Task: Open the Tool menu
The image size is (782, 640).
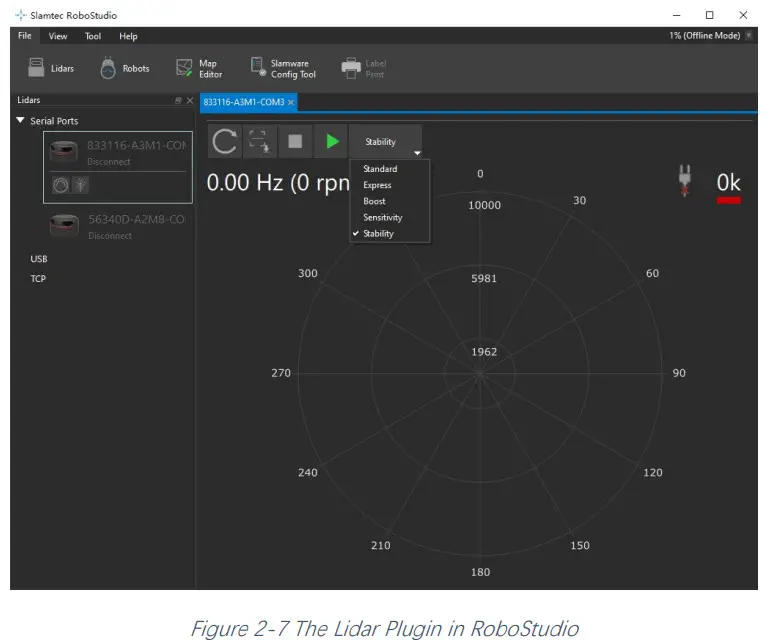Action: 93,36
